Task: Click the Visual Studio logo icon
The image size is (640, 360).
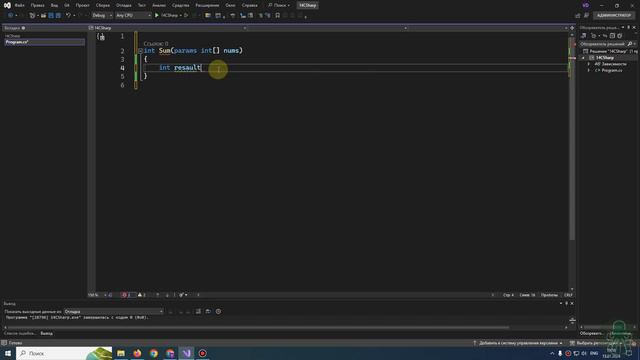Action: (7, 5)
